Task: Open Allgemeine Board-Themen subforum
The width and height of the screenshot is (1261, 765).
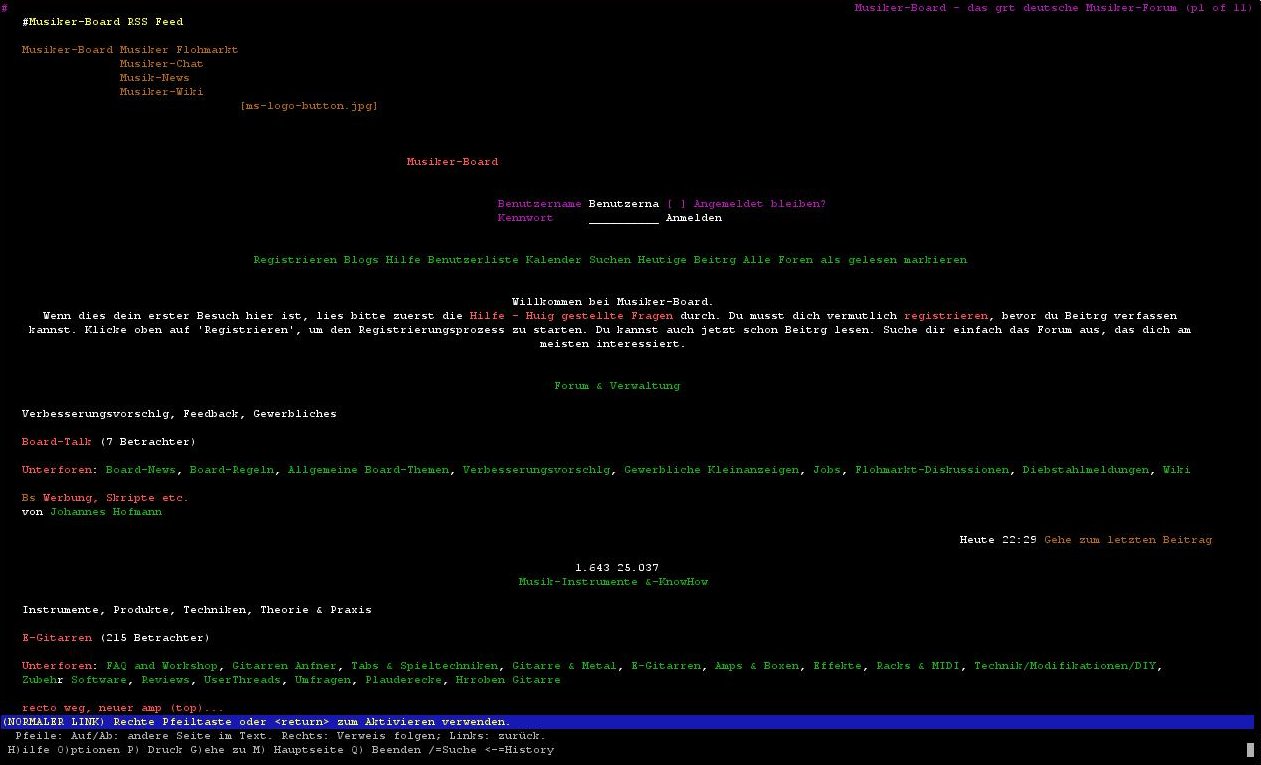Action: coord(368,470)
